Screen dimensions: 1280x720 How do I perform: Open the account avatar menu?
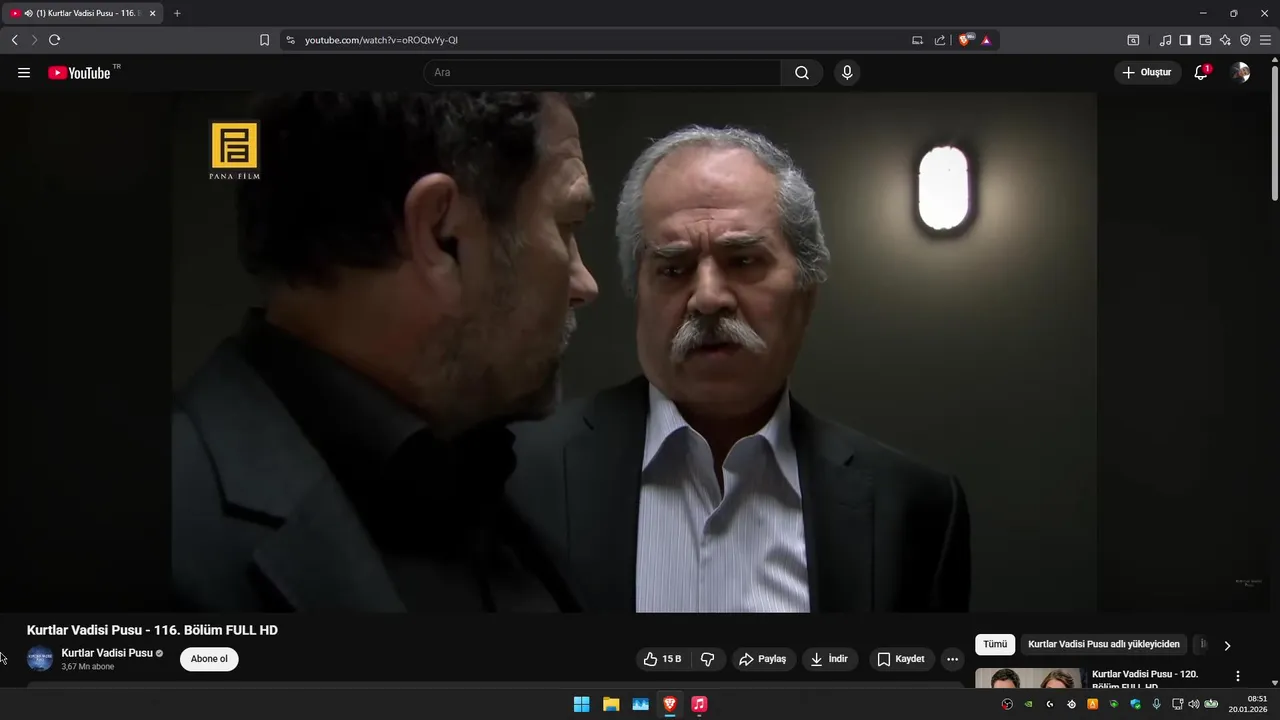[1241, 73]
